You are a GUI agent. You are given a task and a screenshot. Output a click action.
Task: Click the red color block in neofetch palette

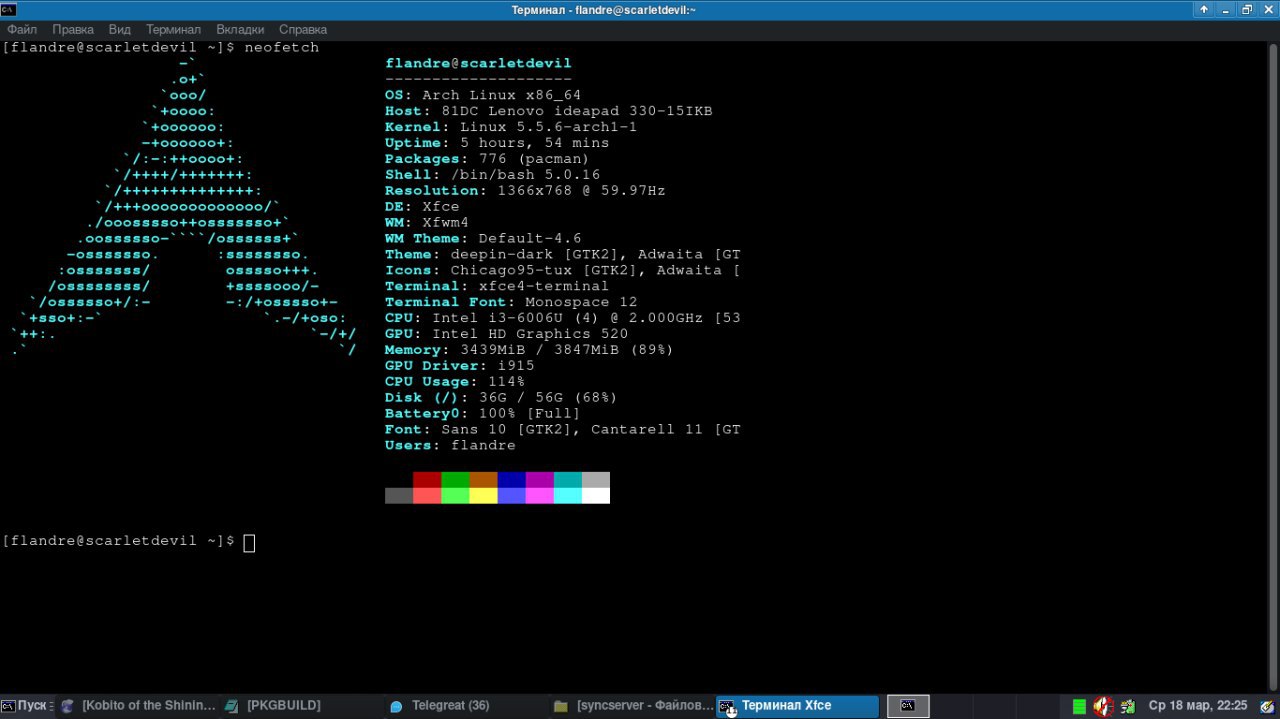(427, 480)
